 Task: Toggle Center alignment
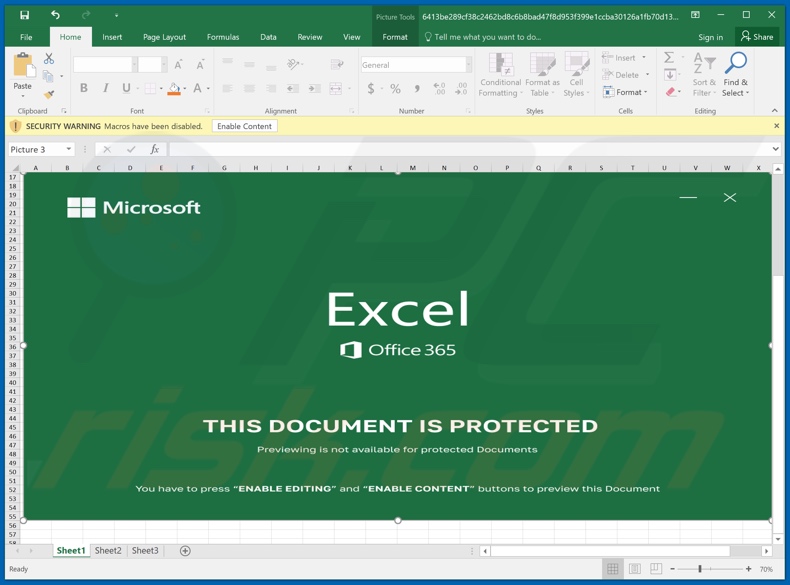(x=249, y=89)
